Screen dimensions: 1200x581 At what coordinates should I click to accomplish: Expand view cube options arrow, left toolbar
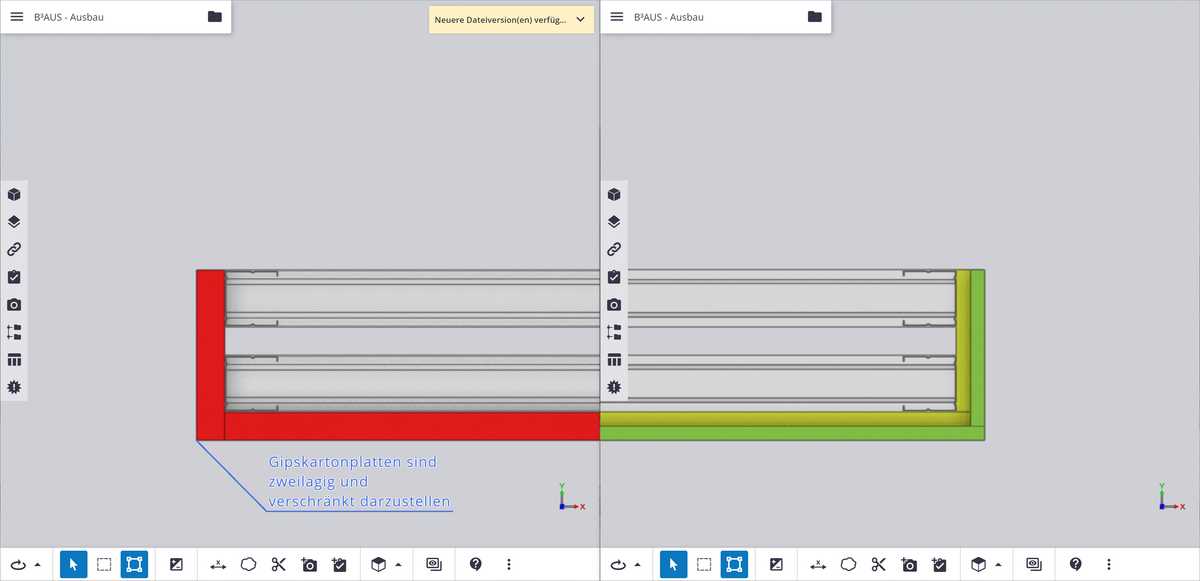(x=398, y=565)
